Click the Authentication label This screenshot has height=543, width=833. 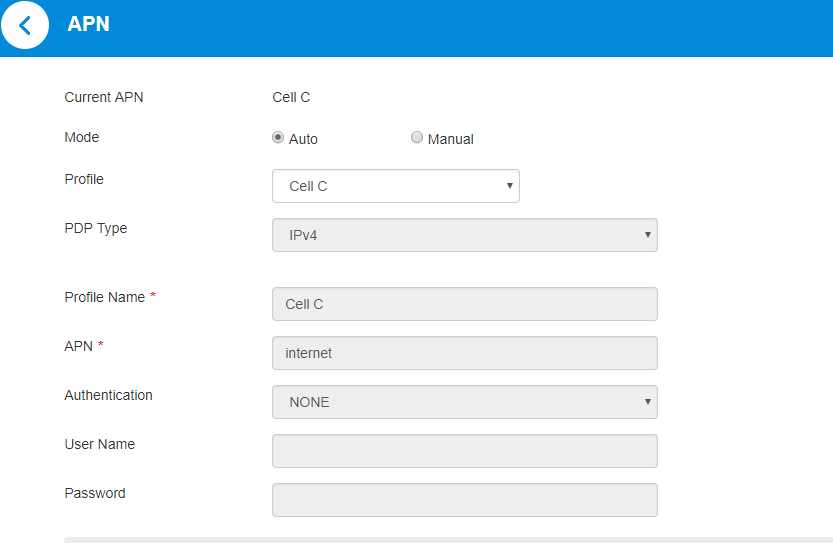pyautogui.click(x=108, y=395)
